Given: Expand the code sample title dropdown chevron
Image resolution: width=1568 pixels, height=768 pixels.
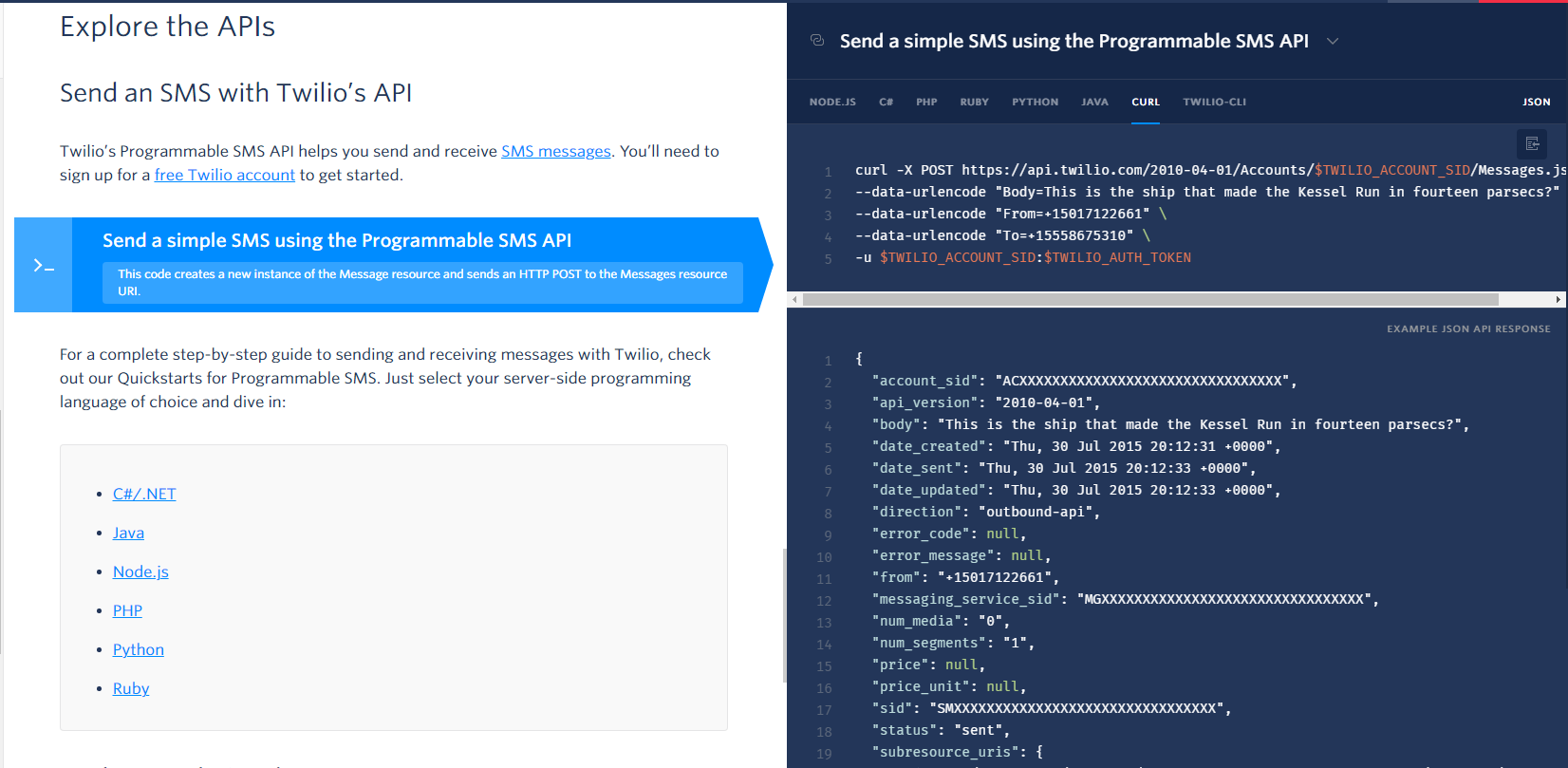Looking at the screenshot, I should [1333, 41].
